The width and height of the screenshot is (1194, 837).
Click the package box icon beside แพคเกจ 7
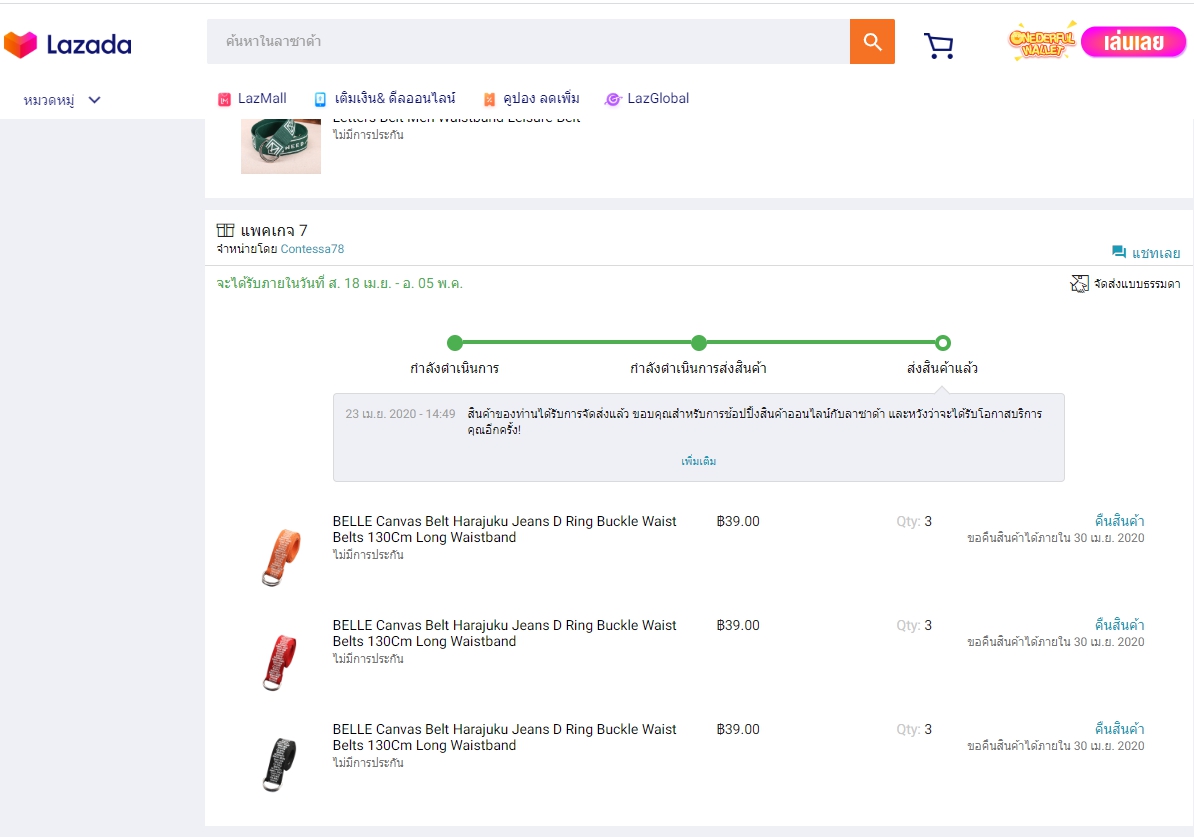coord(225,230)
